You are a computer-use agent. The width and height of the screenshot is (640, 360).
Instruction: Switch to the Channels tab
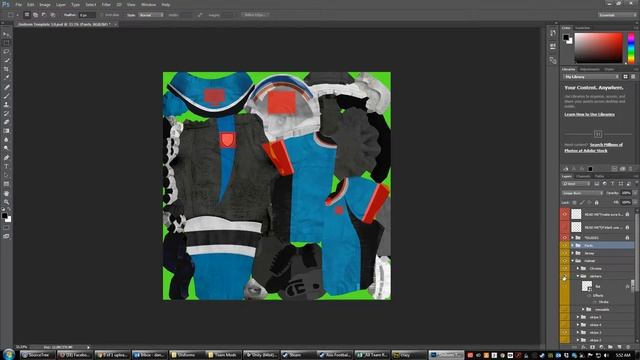tap(583, 176)
